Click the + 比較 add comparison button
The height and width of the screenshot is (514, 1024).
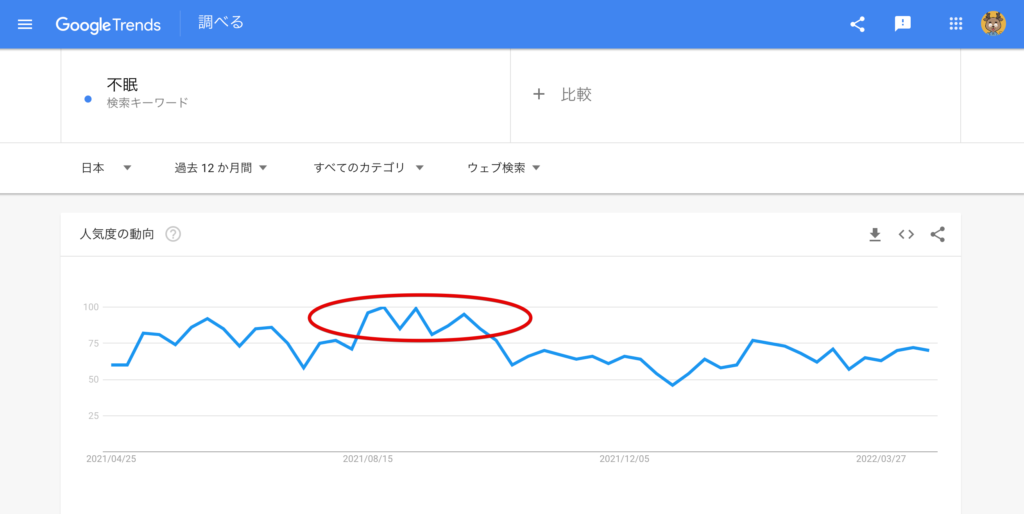pos(562,94)
